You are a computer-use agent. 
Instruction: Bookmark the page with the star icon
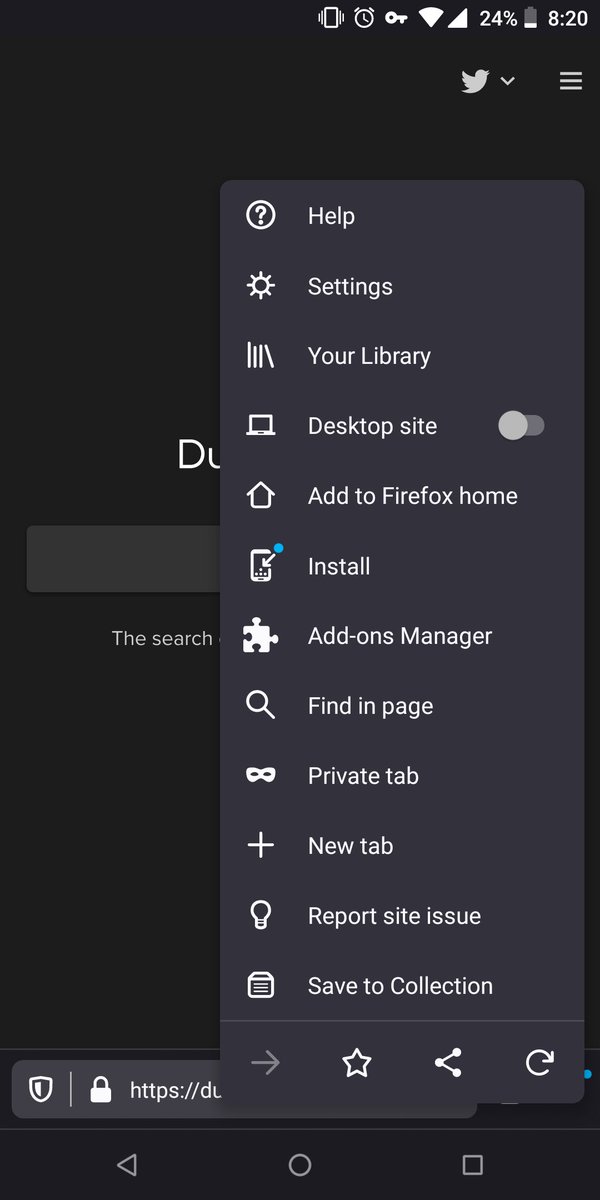click(x=357, y=1063)
